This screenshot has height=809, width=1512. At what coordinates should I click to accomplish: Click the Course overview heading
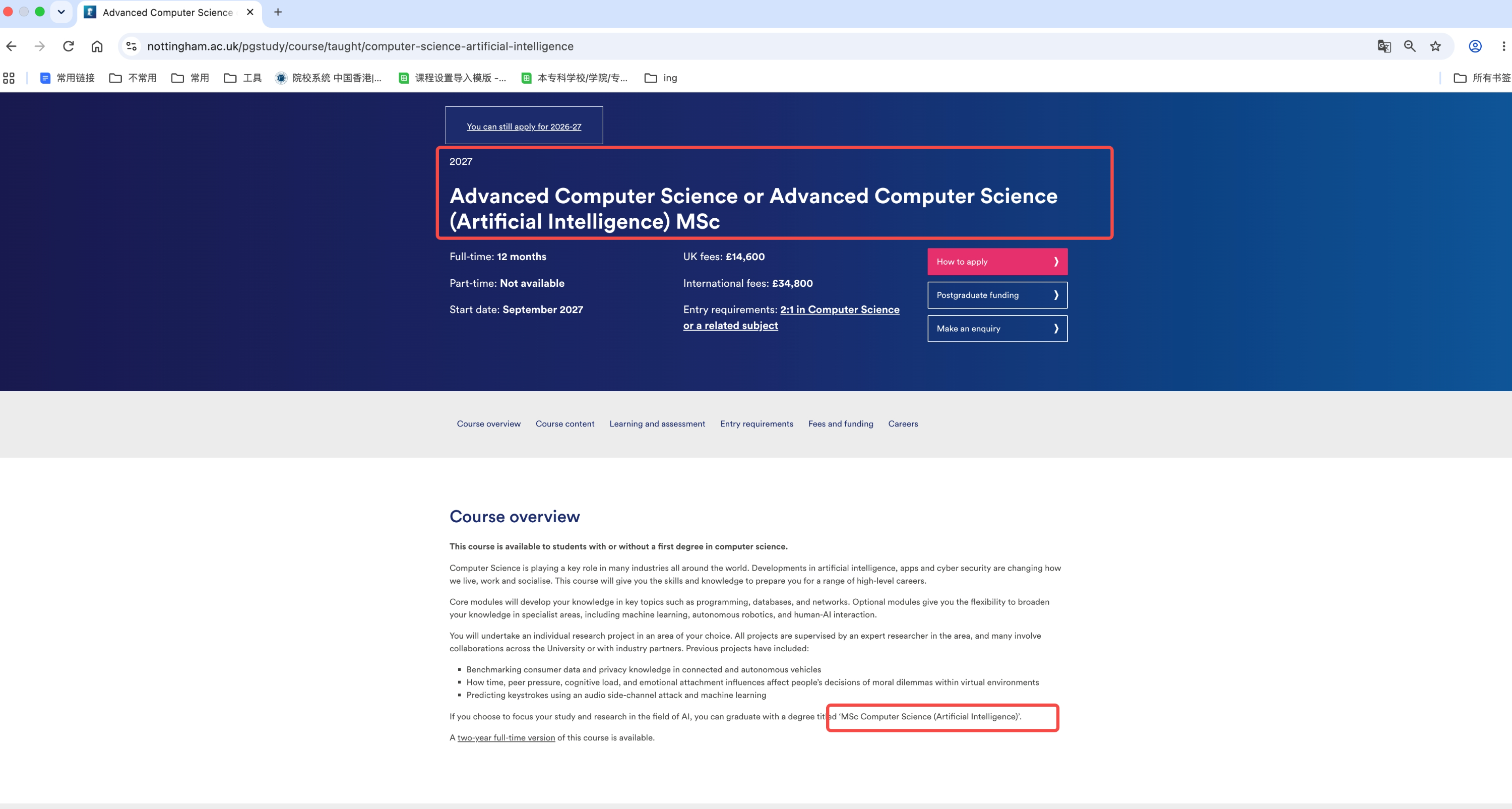pos(515,517)
